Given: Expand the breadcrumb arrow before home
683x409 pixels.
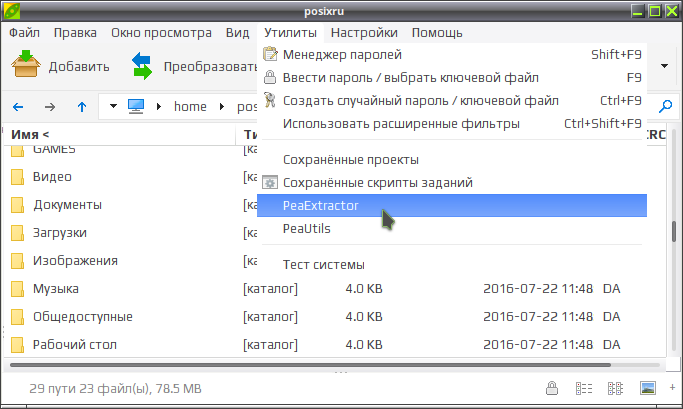Looking at the screenshot, I should (159, 106).
